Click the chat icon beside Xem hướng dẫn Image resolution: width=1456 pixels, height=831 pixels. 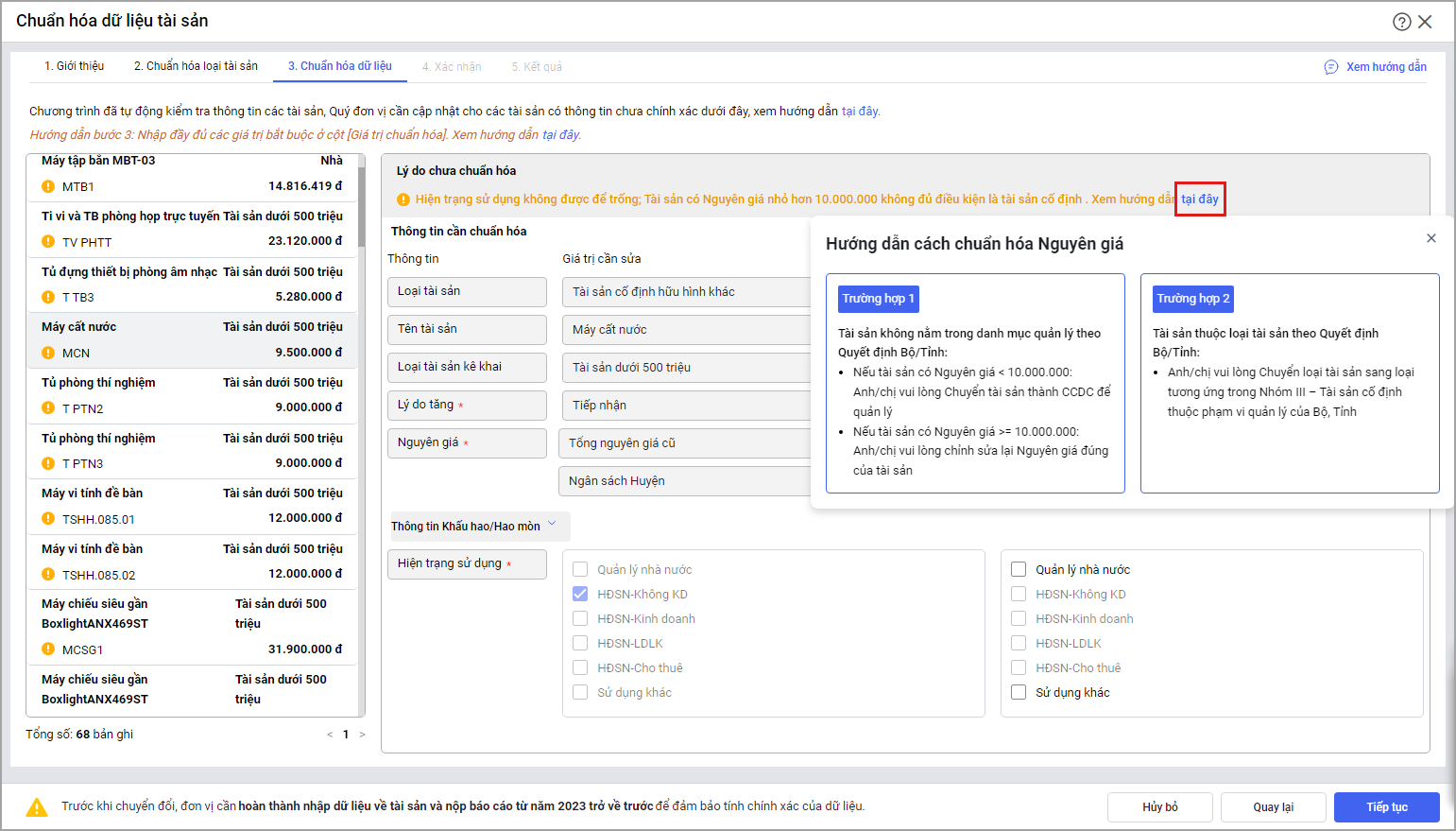(x=1331, y=67)
